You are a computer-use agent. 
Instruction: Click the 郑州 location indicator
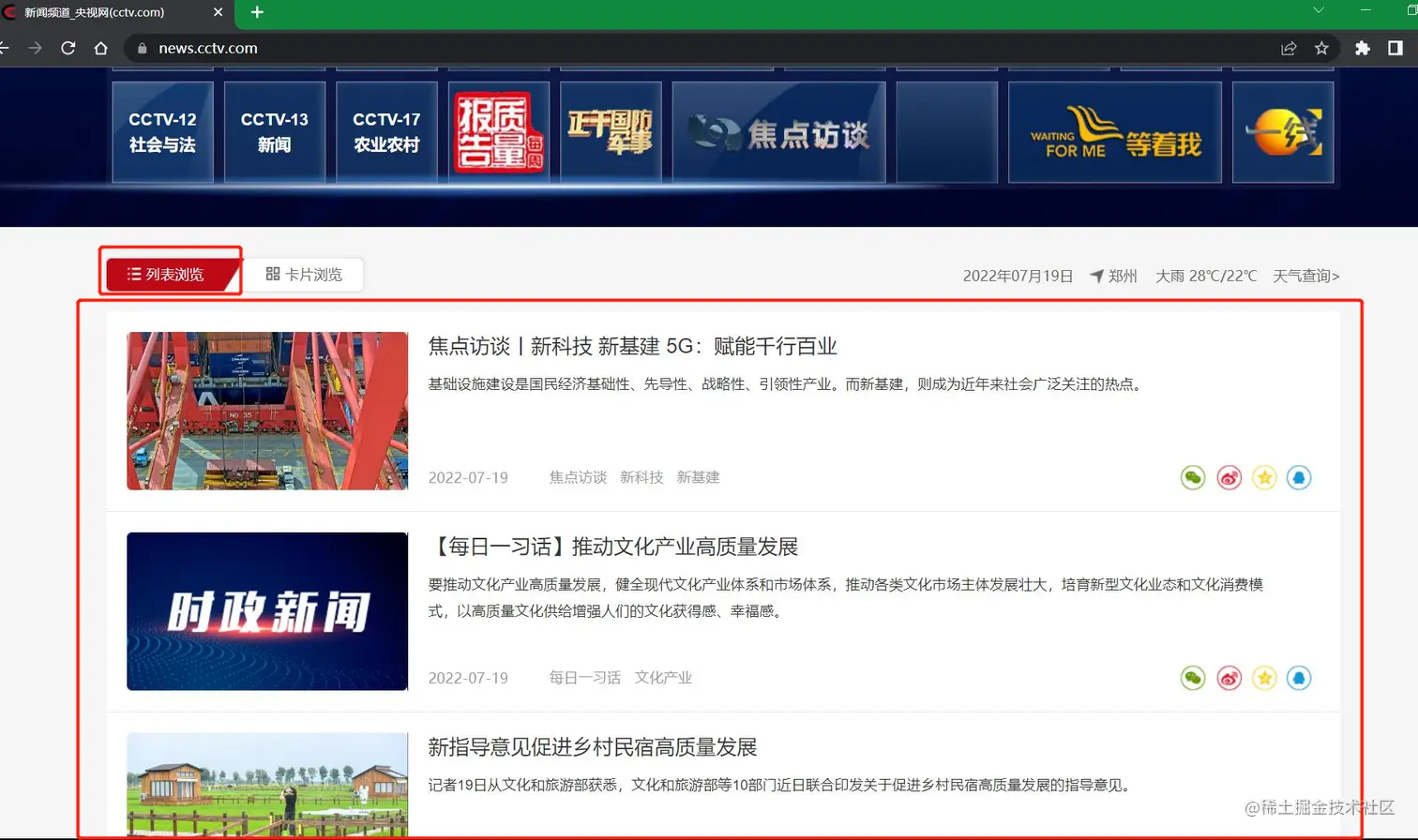click(x=1113, y=276)
